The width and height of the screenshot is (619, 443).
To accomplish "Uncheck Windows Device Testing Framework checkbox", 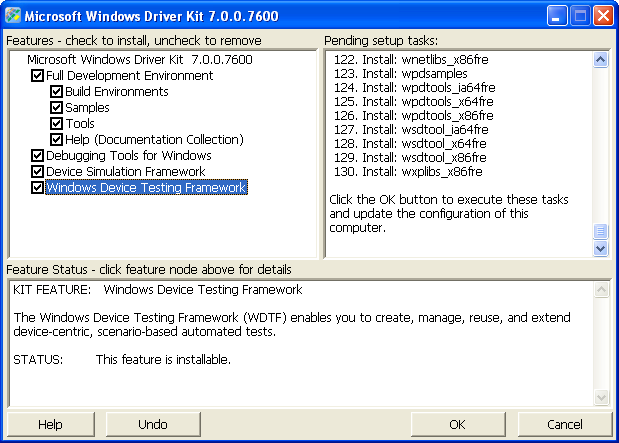I will pos(37,188).
